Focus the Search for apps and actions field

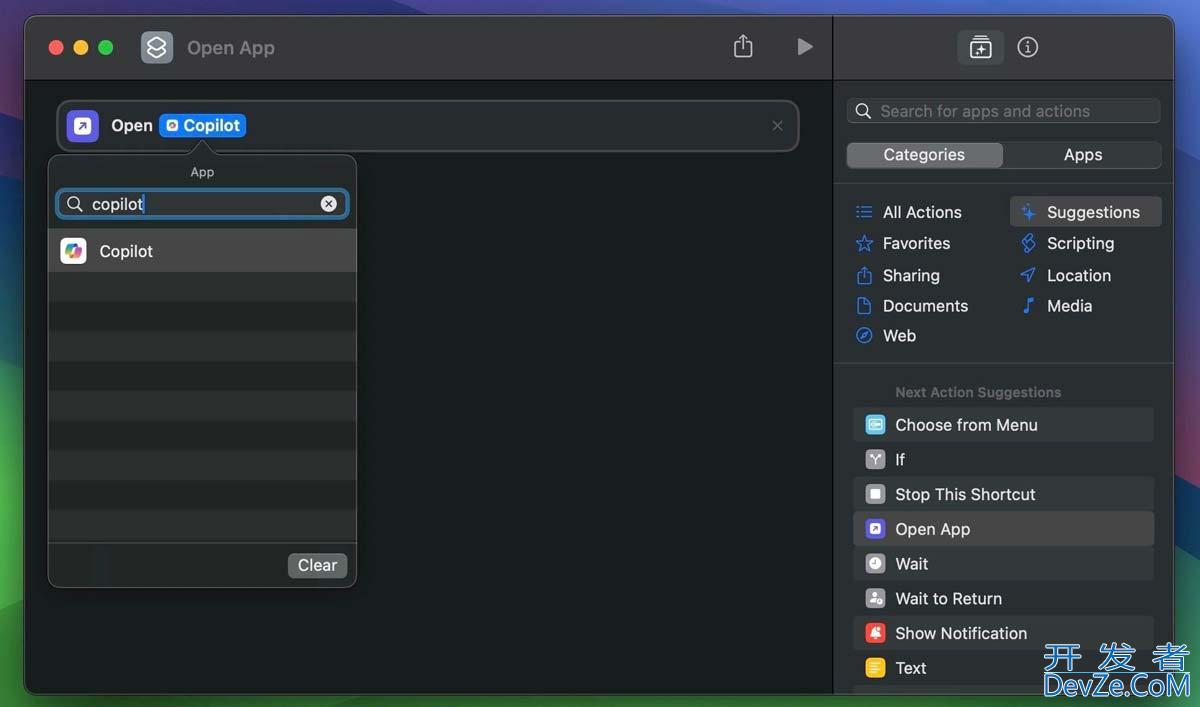[1004, 111]
